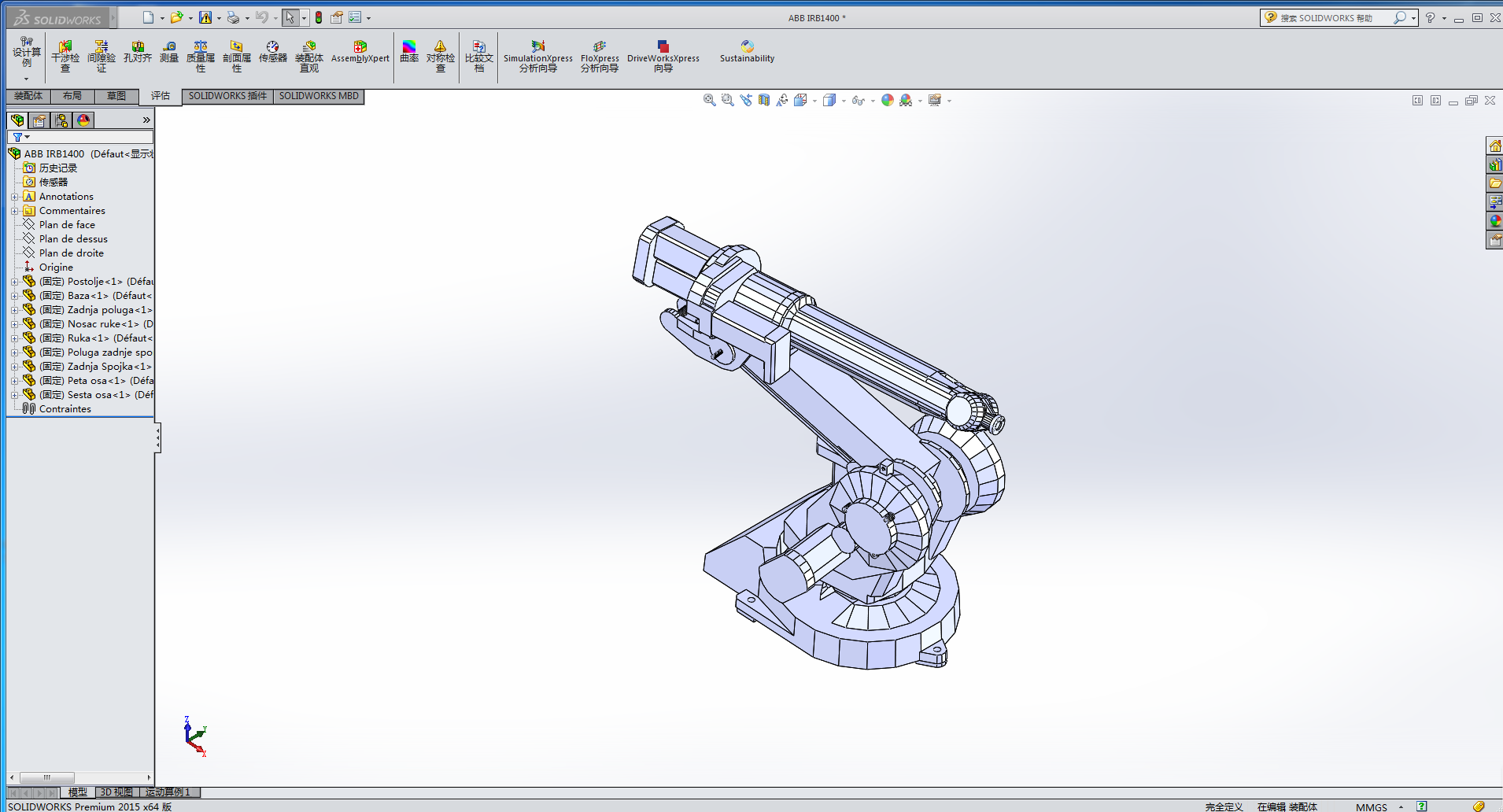Screen dimensions: 1503x812
Task: Expand the Annotations tree node
Action: (14, 197)
